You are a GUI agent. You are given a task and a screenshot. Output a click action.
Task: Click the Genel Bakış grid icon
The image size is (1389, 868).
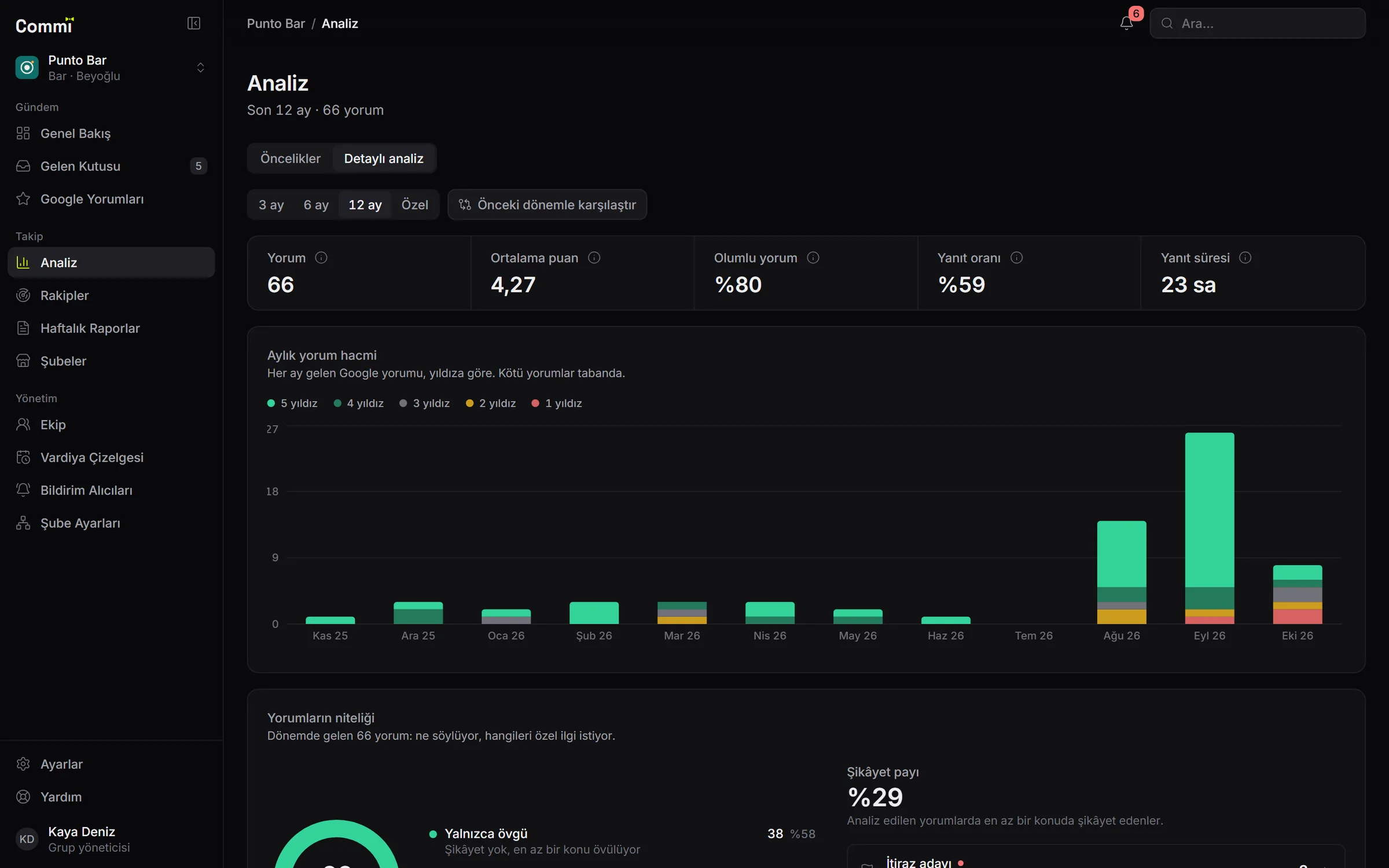pyautogui.click(x=23, y=133)
